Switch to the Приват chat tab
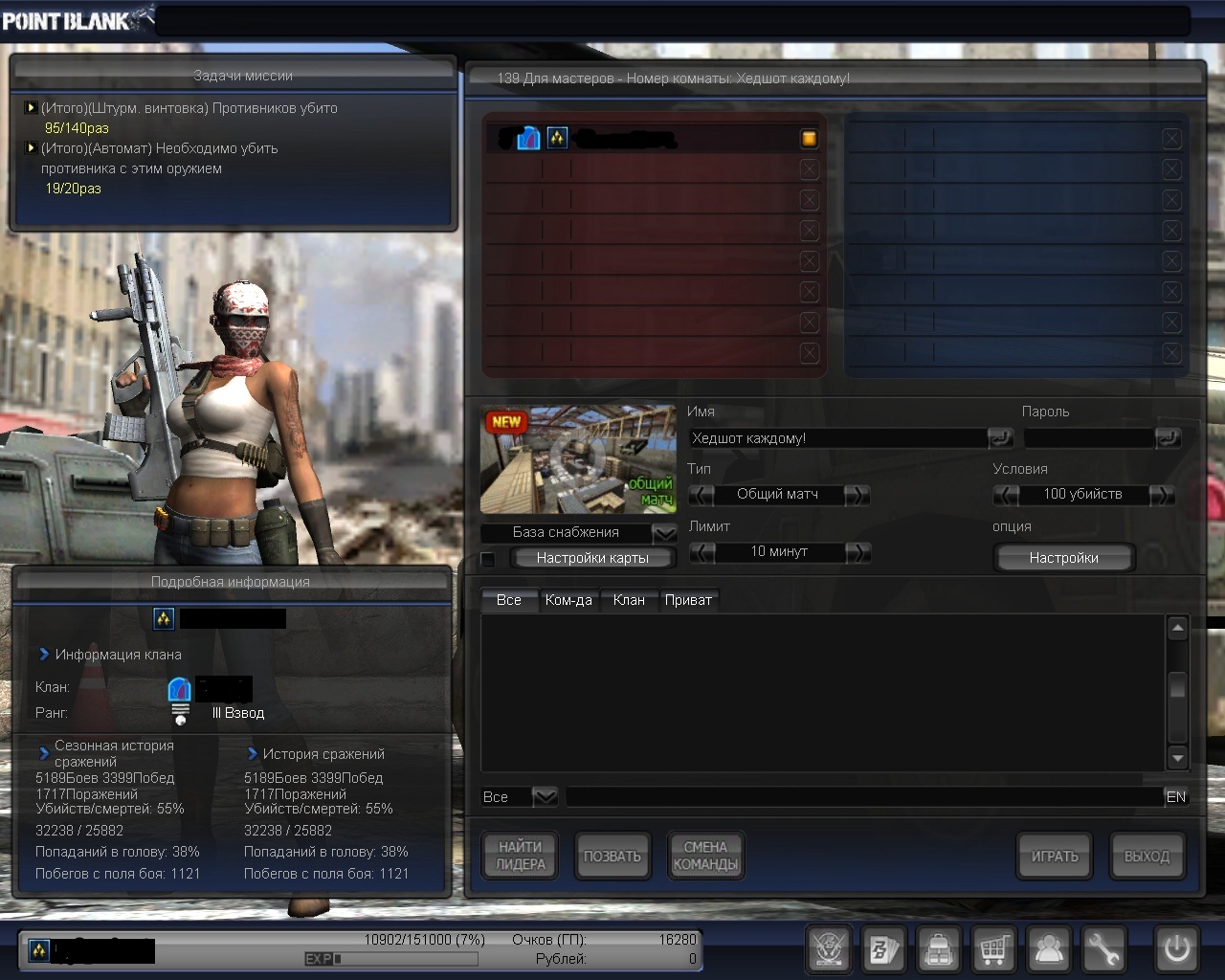Image resolution: width=1225 pixels, height=980 pixels. pyautogui.click(x=688, y=600)
